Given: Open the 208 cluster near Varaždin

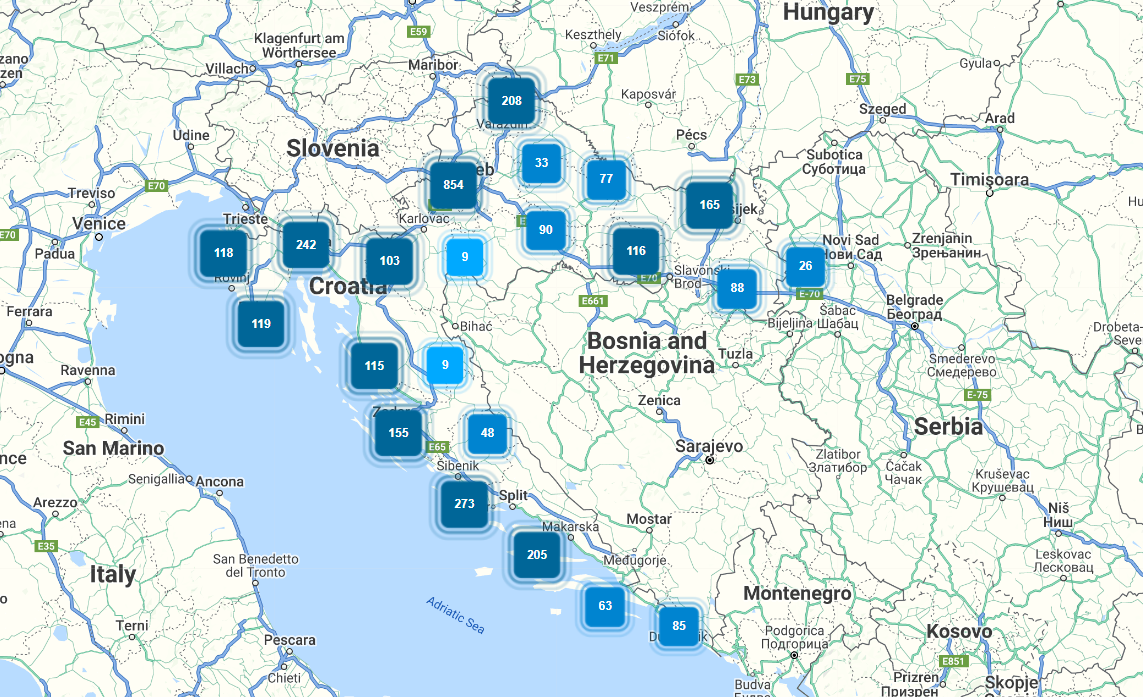Looking at the screenshot, I should tap(512, 100).
